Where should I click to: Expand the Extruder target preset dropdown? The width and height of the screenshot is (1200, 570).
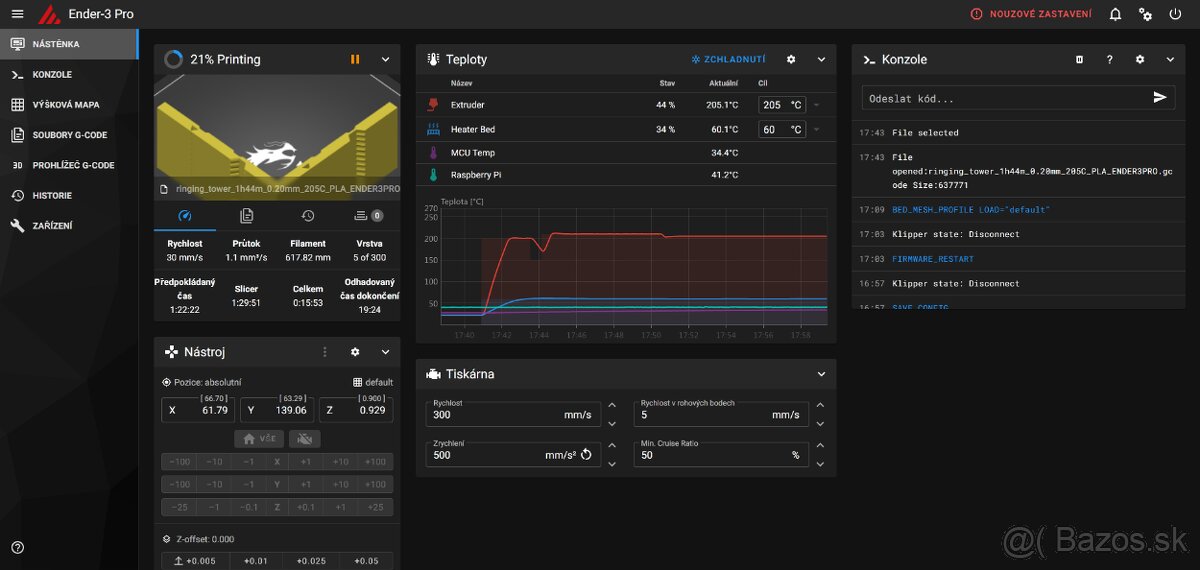pyautogui.click(x=816, y=105)
